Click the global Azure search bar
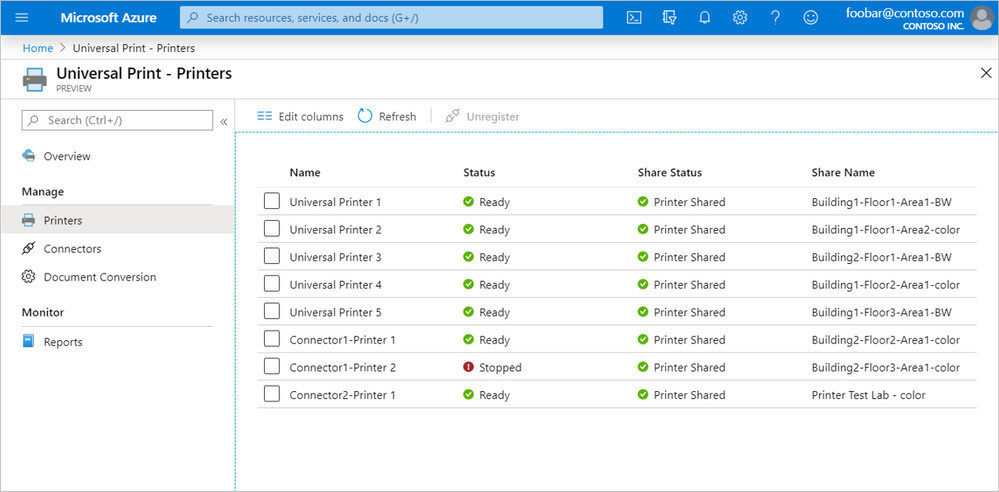Image resolution: width=999 pixels, height=492 pixels. [391, 18]
